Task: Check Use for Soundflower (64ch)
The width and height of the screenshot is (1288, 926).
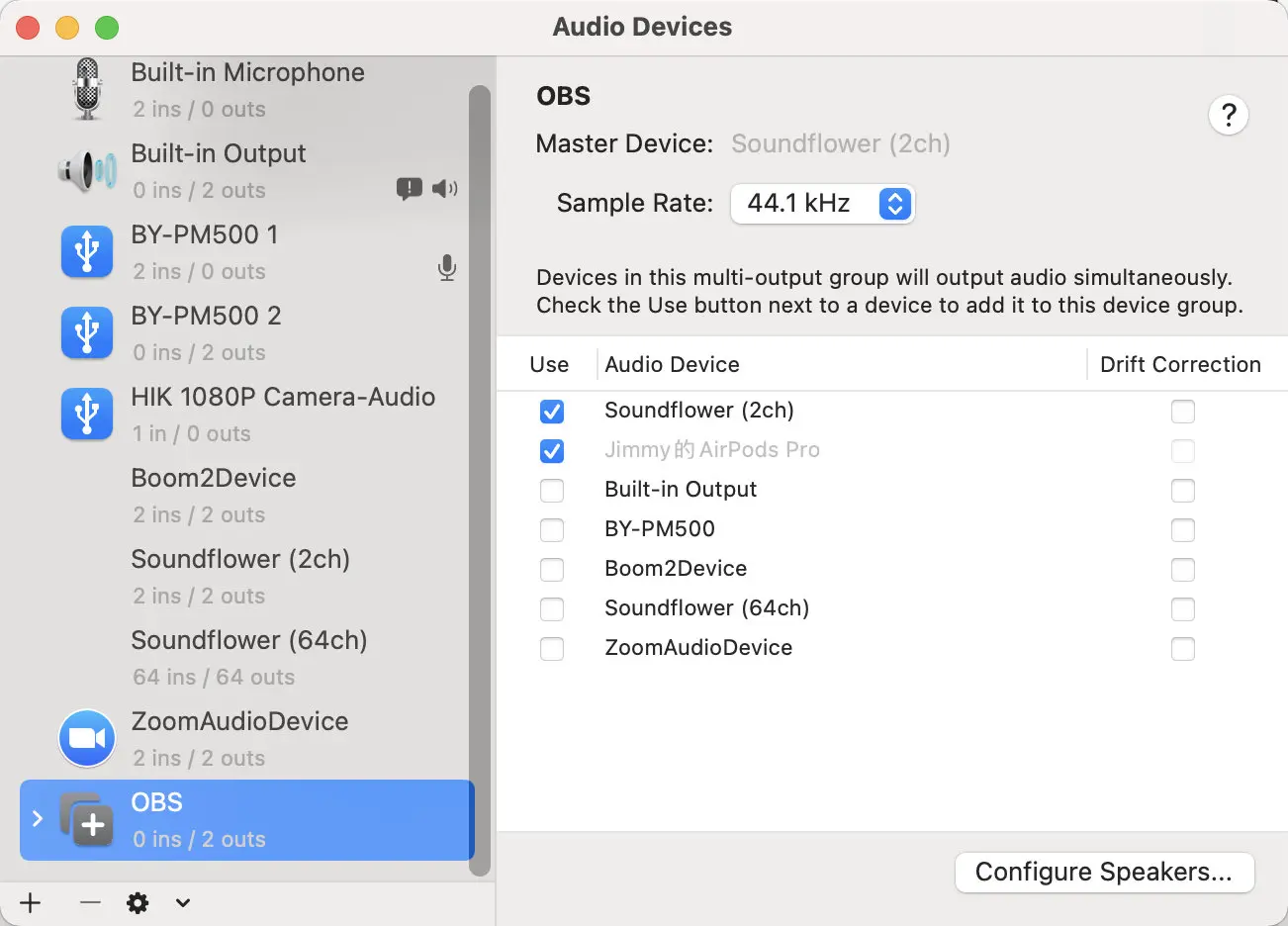Action: pyautogui.click(x=552, y=609)
